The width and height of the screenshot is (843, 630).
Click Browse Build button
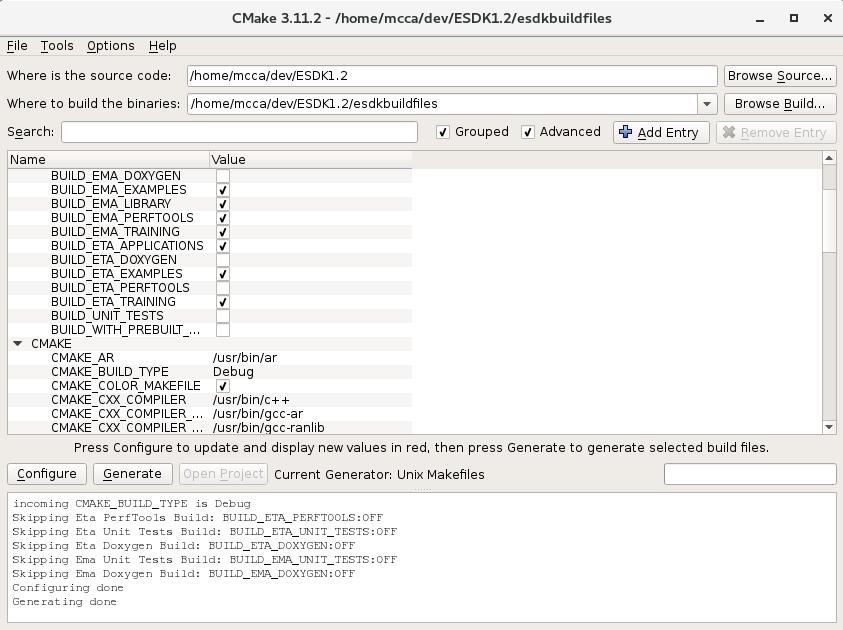(780, 104)
